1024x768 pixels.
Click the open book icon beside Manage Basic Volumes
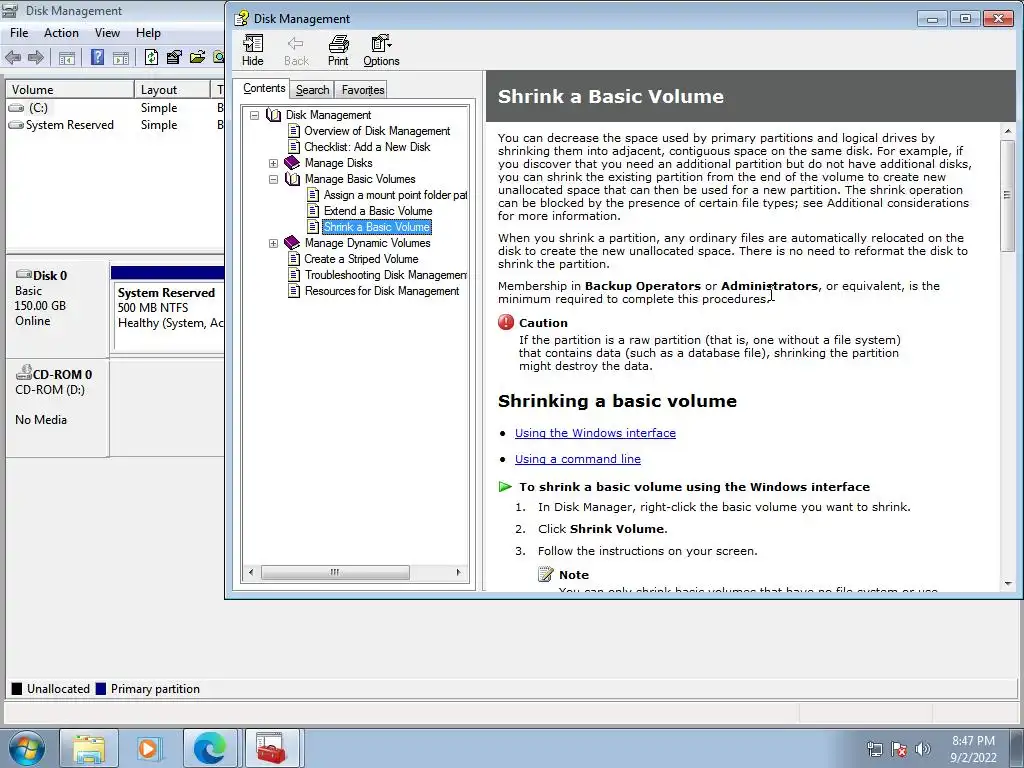click(292, 179)
